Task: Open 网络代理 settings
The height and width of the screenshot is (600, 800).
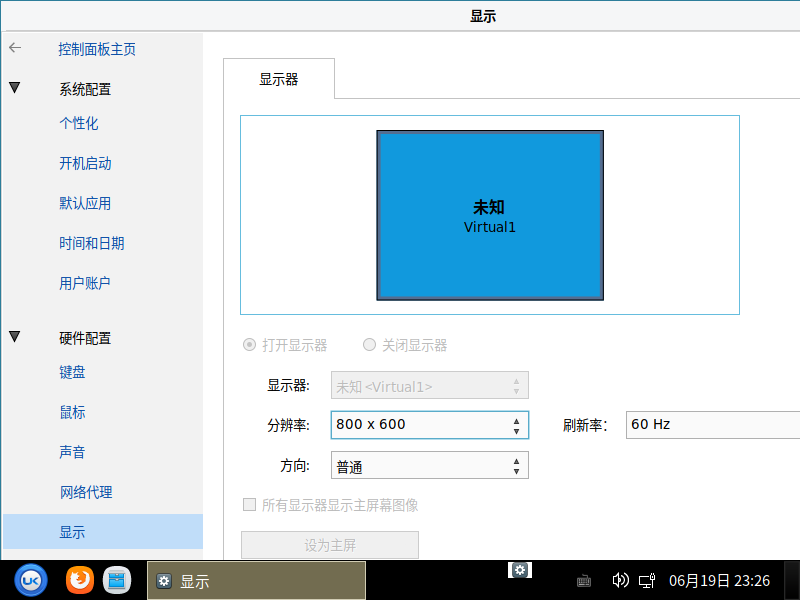Action: [86, 492]
